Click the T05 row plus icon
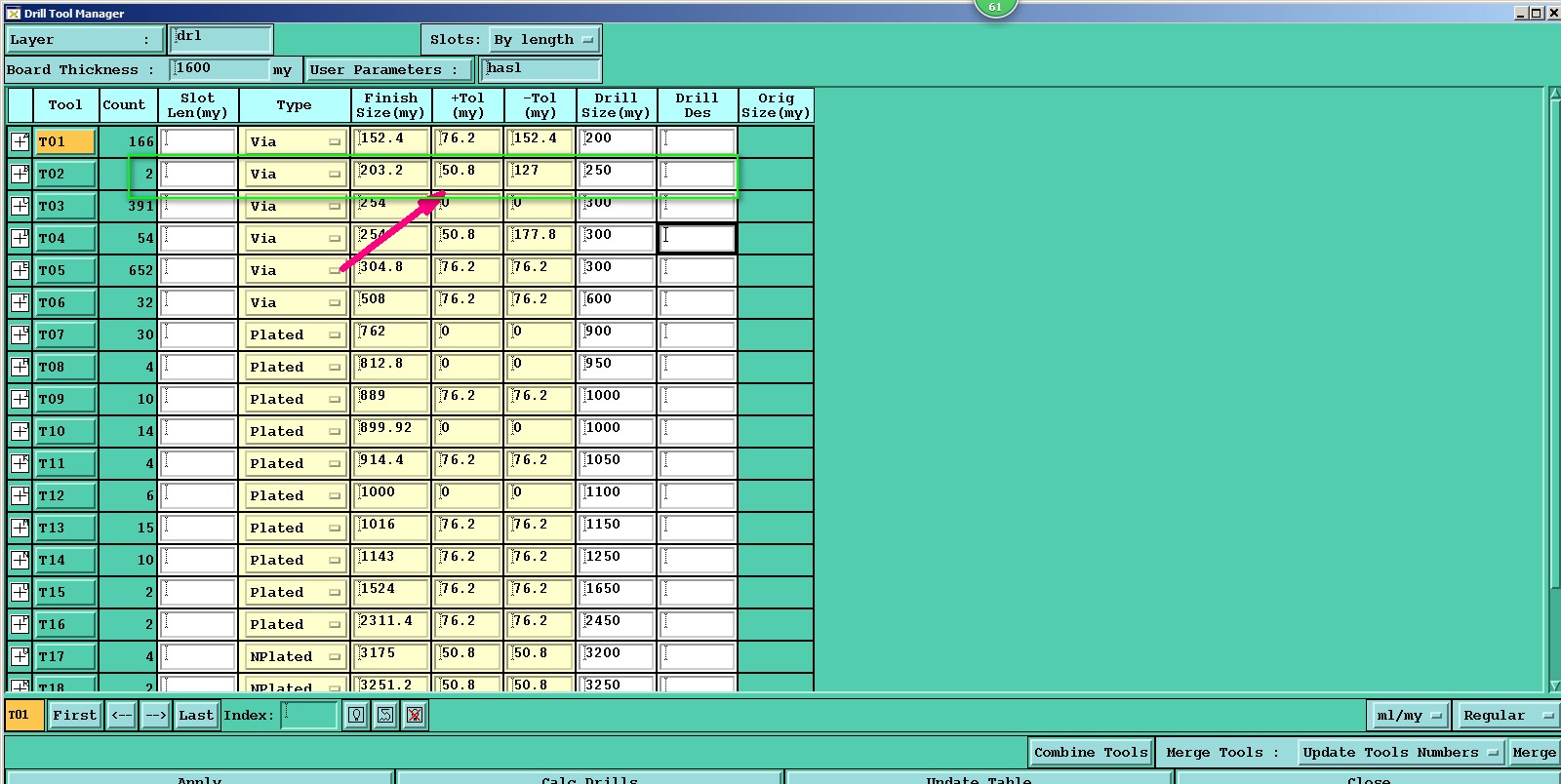 [x=20, y=270]
